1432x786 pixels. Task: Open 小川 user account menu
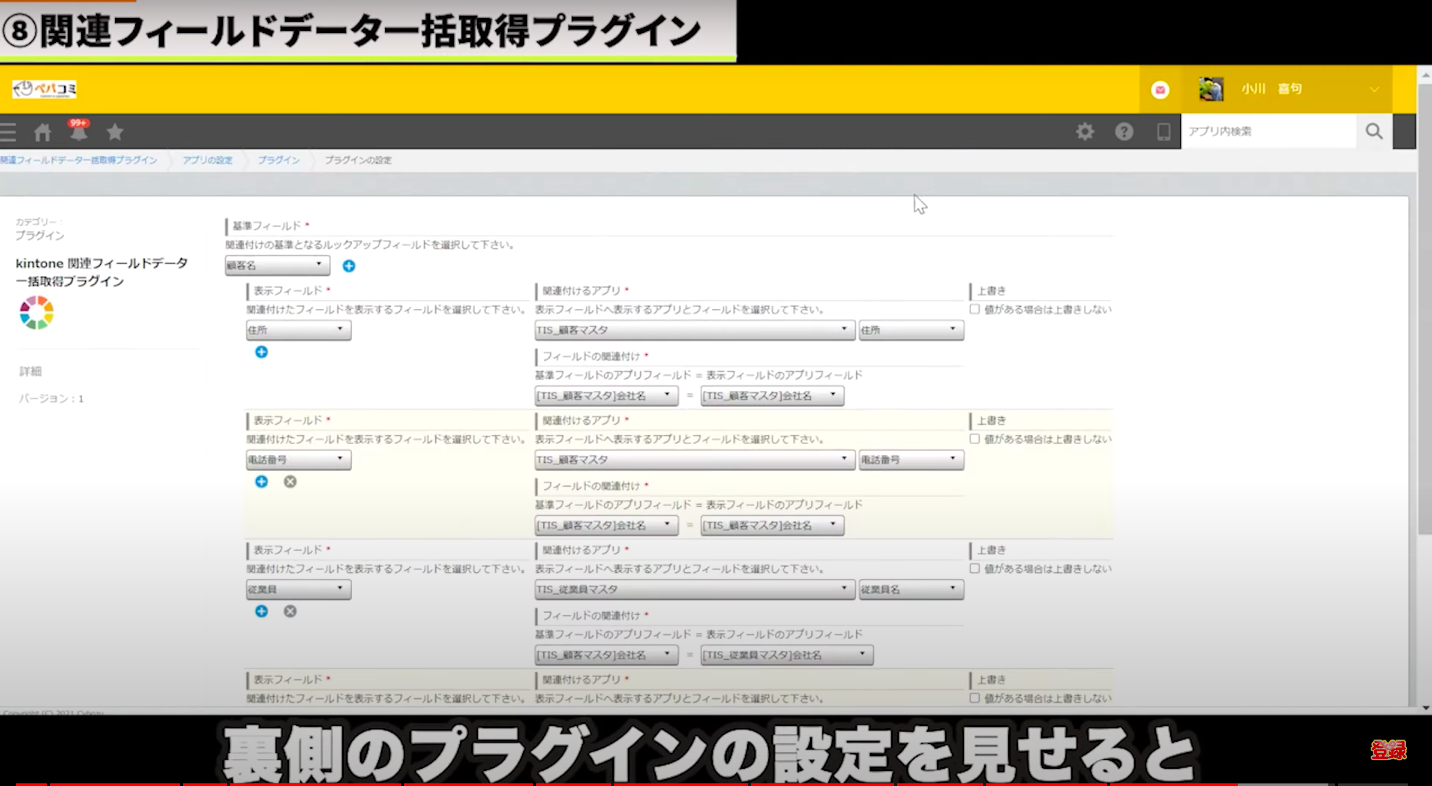[x=1290, y=89]
